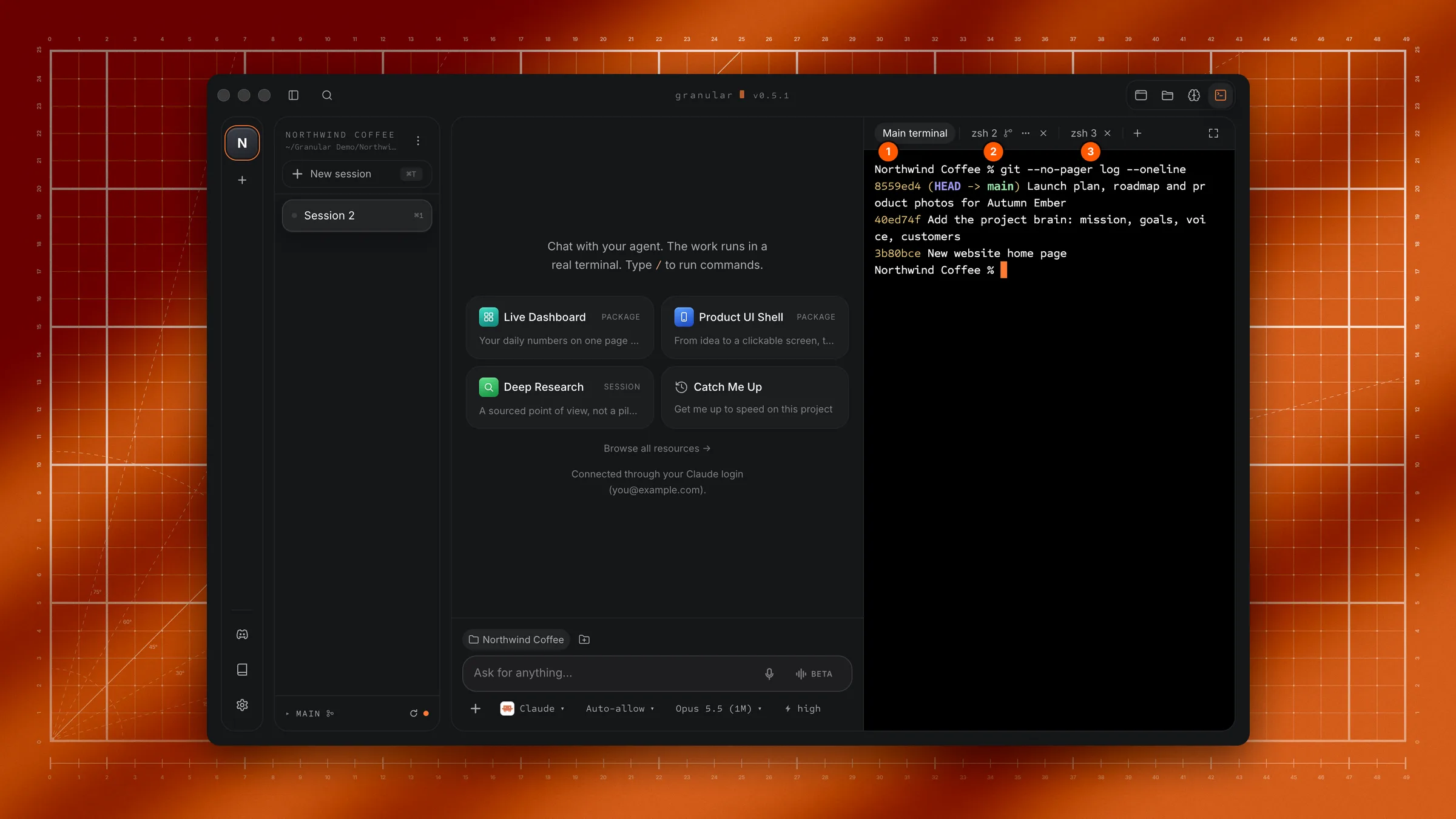The height and width of the screenshot is (819, 1456).
Task: Open the browser window panel icon
Action: [1141, 95]
